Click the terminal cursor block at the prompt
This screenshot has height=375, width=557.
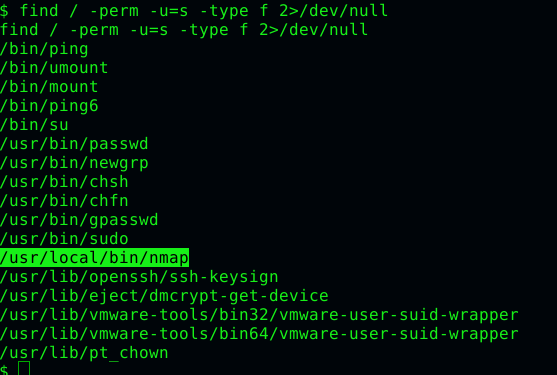24,368
